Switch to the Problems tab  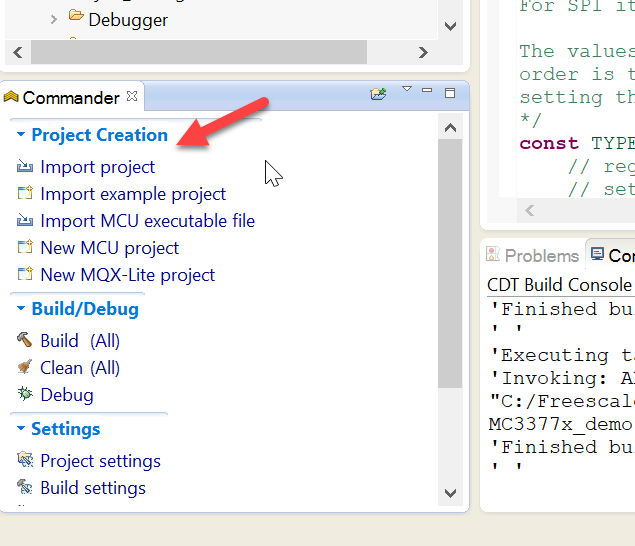(x=532, y=256)
